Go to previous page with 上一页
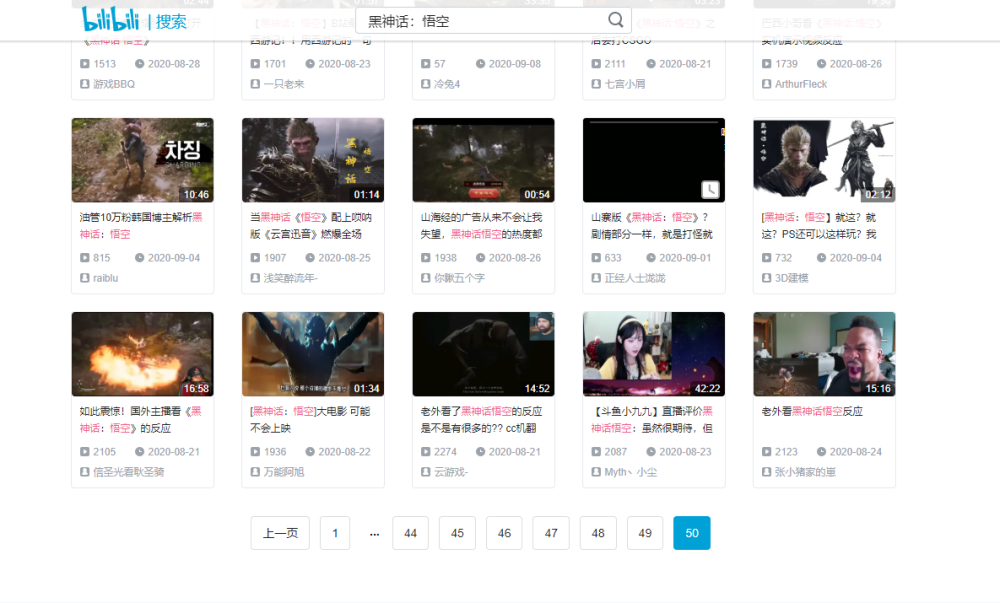This screenshot has width=1000, height=603. point(280,533)
